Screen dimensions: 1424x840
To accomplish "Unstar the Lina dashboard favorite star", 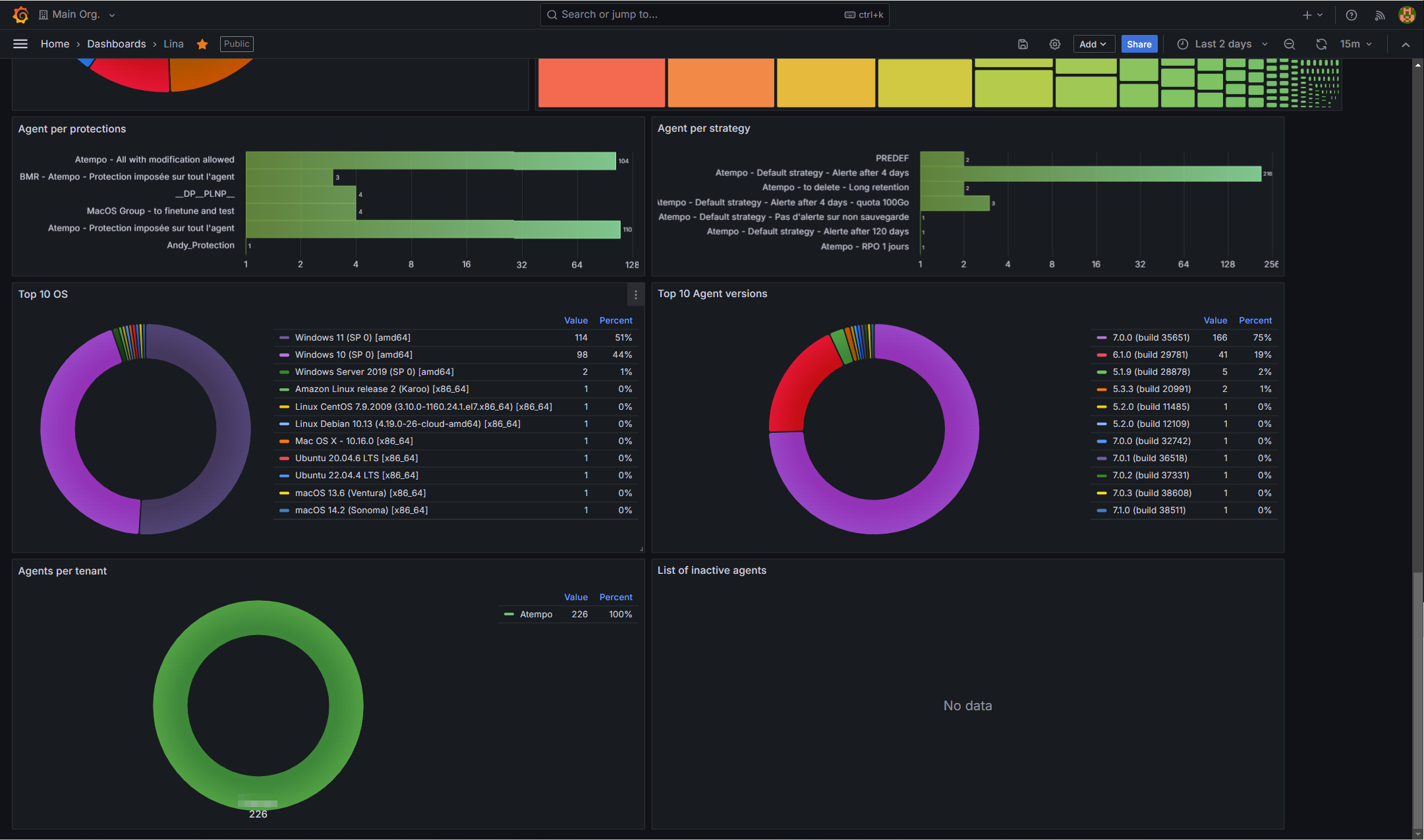I will (x=202, y=44).
